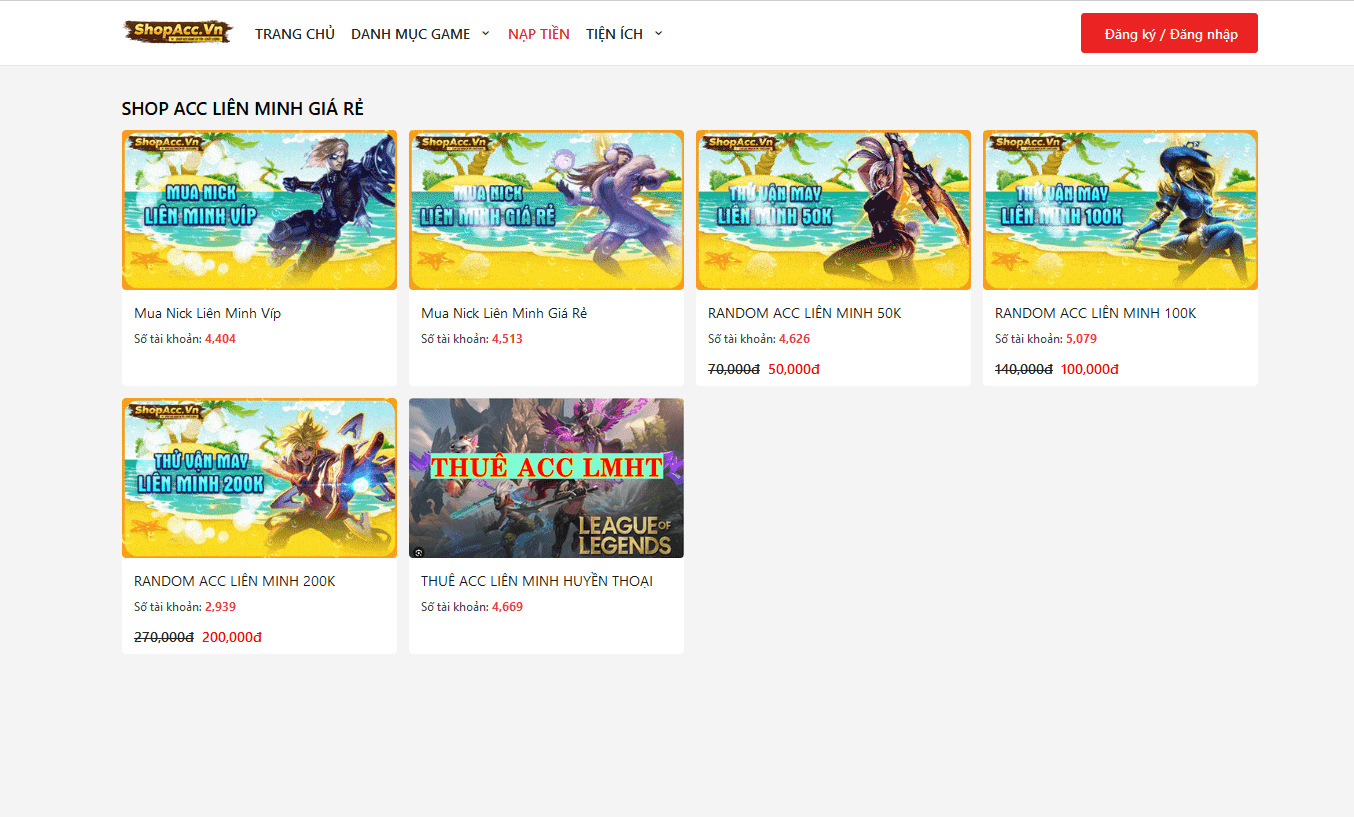Open TIỆN ÍCH menu
1354x817 pixels.
pos(614,34)
